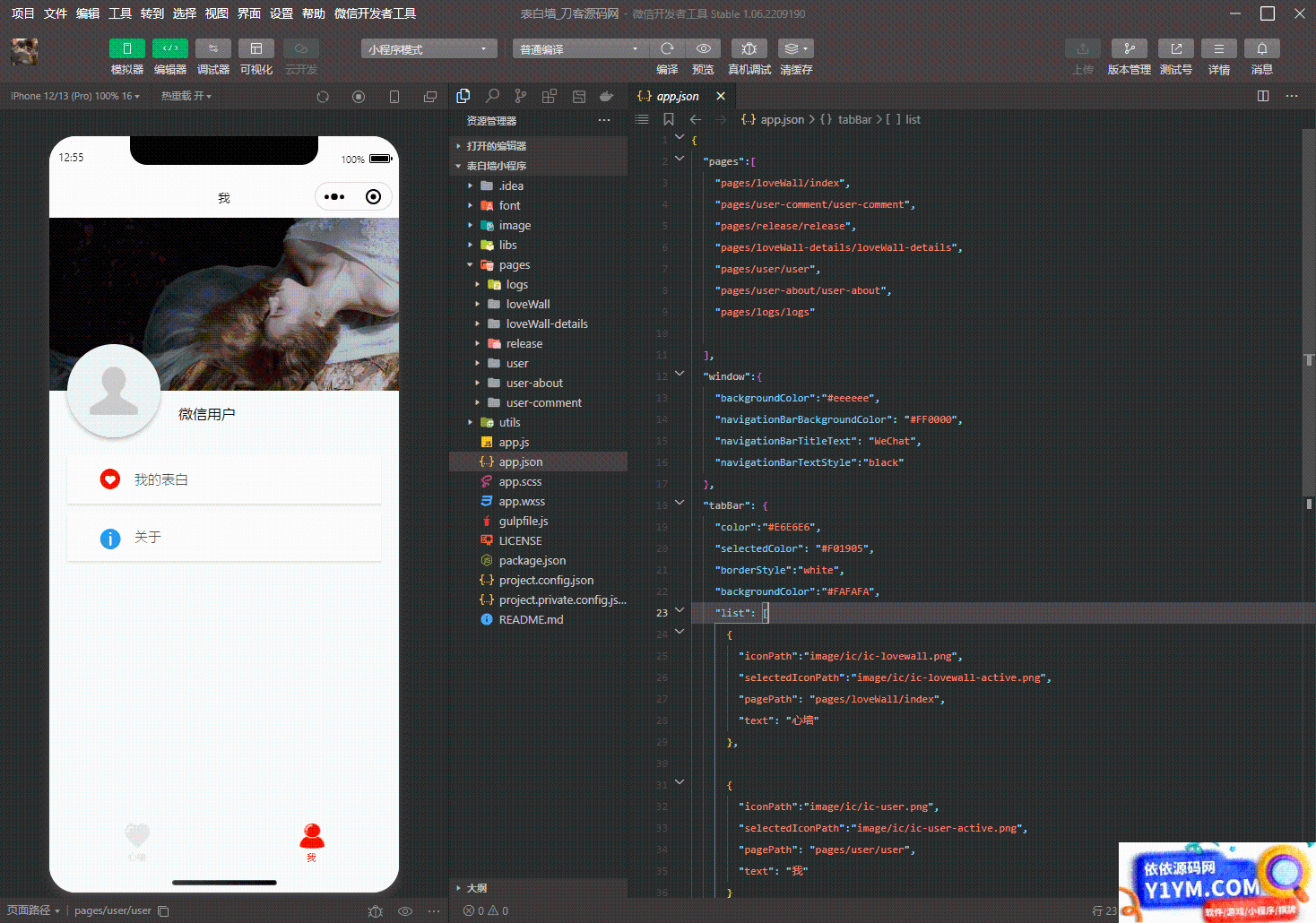This screenshot has width=1316, height=923.
Task: Open the Explorer files icon
Action: (463, 96)
